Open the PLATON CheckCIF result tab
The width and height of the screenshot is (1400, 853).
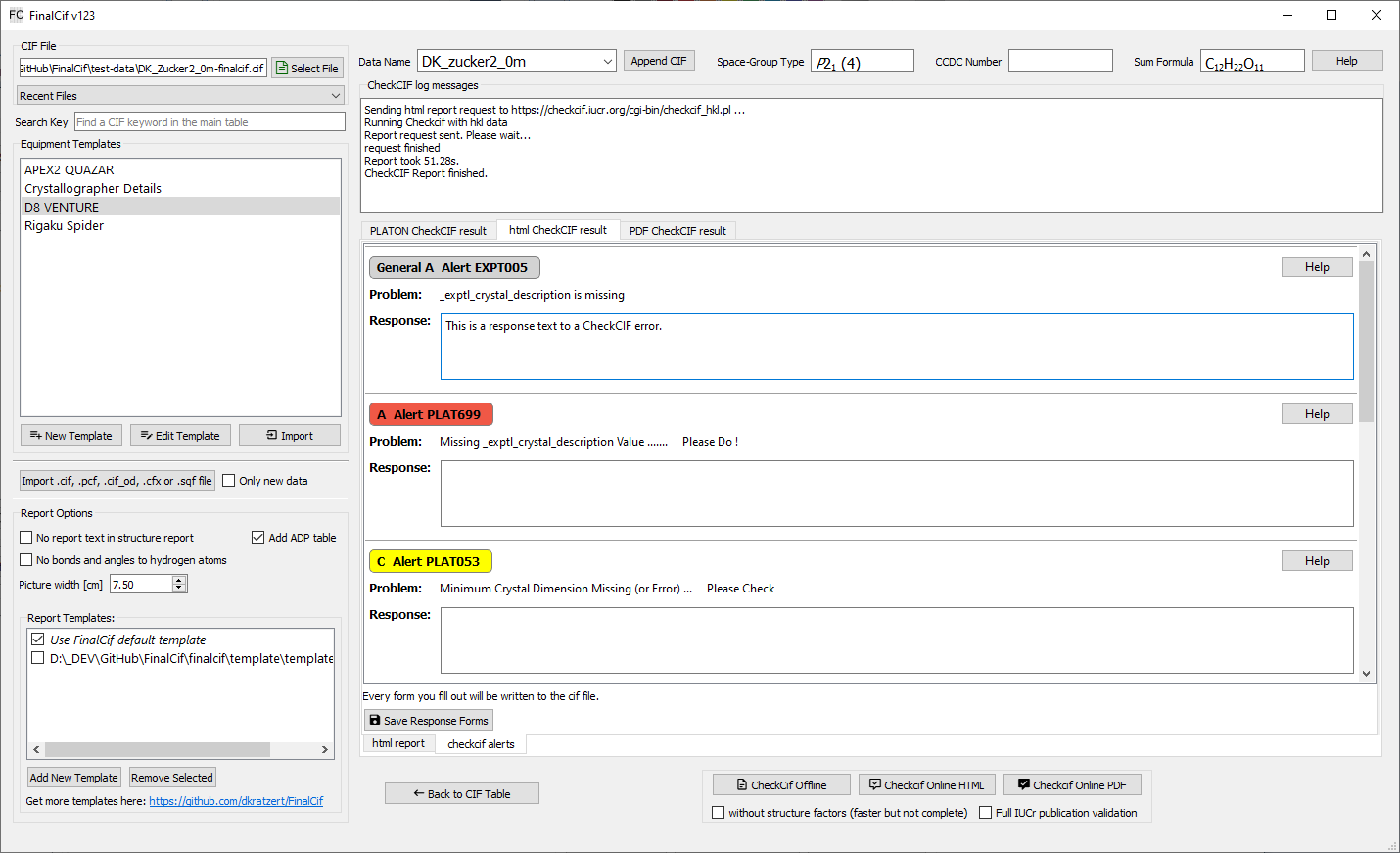click(x=428, y=231)
